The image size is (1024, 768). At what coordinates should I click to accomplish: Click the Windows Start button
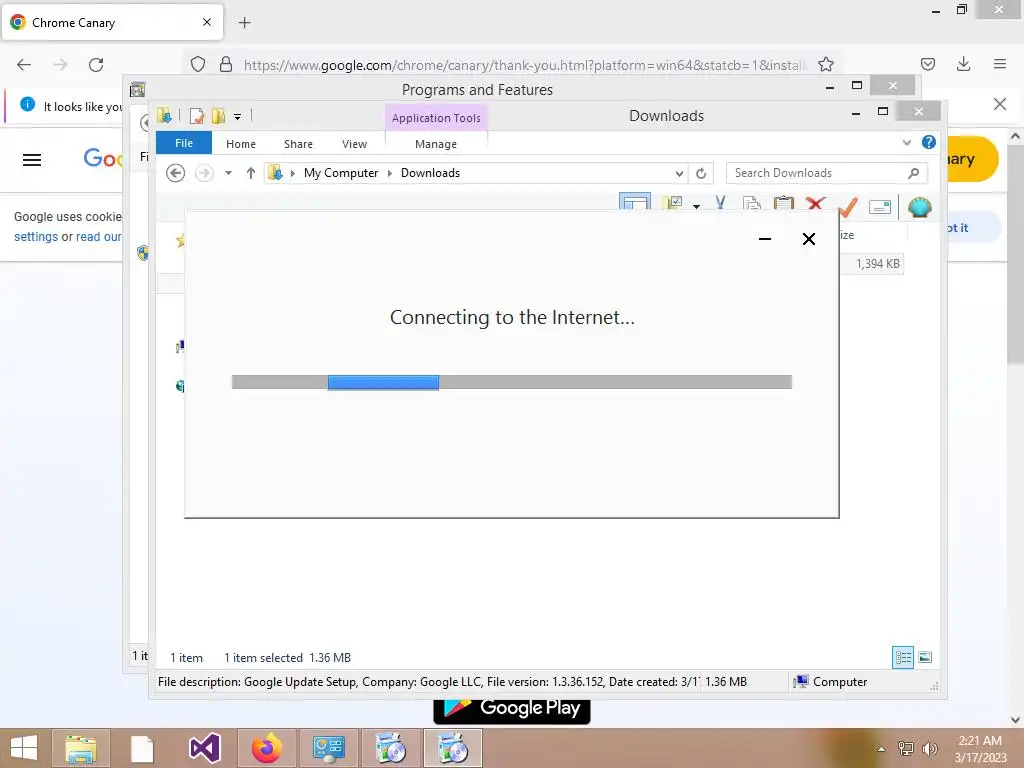click(x=24, y=748)
